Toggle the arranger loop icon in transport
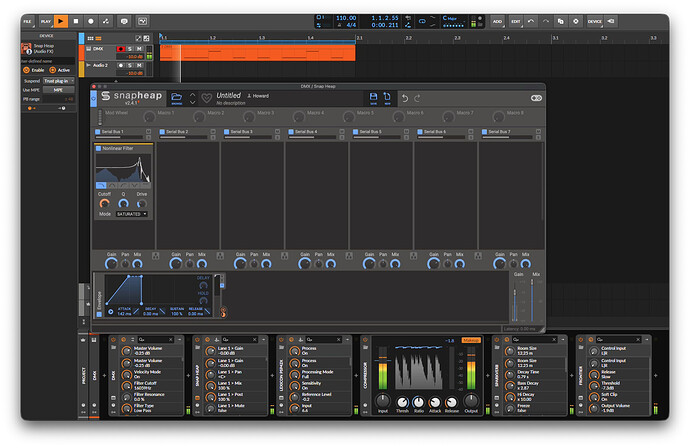 click(x=422, y=21)
